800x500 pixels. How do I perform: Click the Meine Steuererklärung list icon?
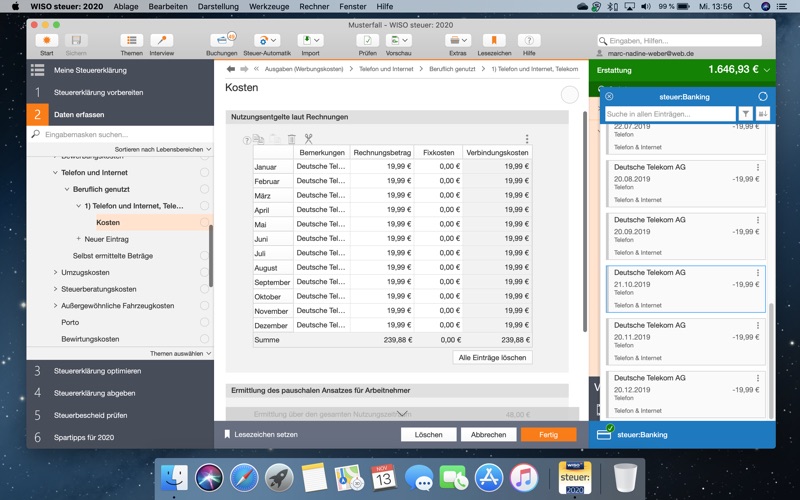click(x=38, y=70)
